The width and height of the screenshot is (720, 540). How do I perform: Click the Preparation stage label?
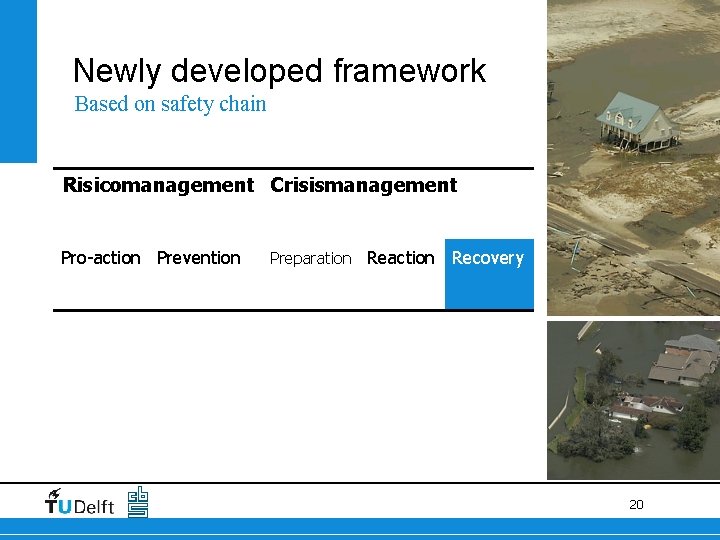pyautogui.click(x=310, y=259)
